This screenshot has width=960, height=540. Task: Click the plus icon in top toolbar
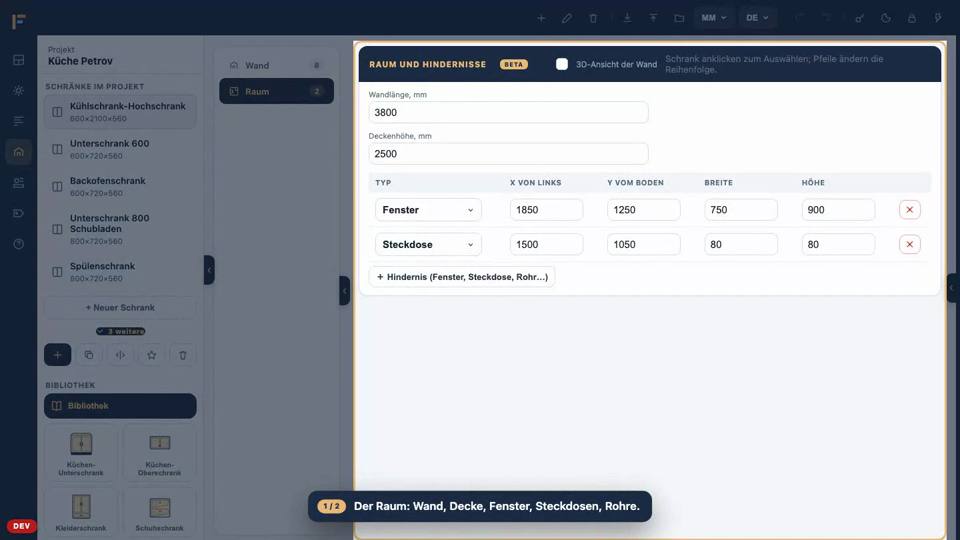click(x=541, y=18)
